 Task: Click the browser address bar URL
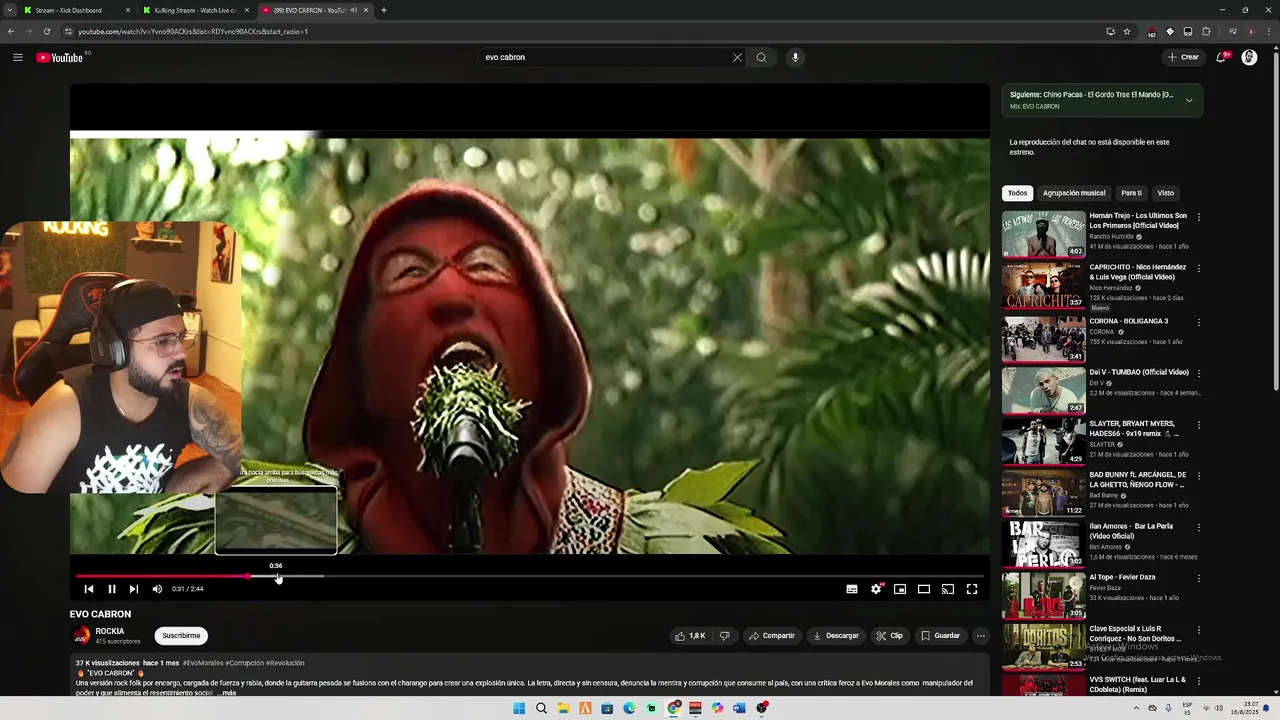193,31
